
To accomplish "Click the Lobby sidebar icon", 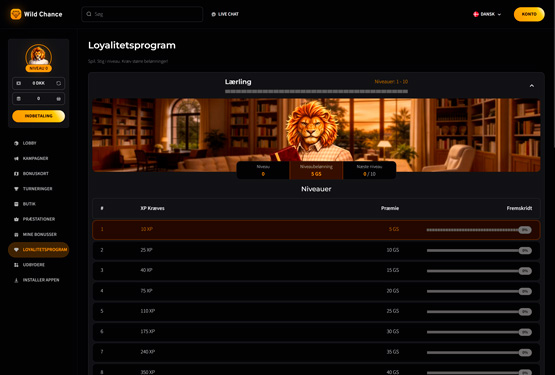I will click(x=16, y=143).
